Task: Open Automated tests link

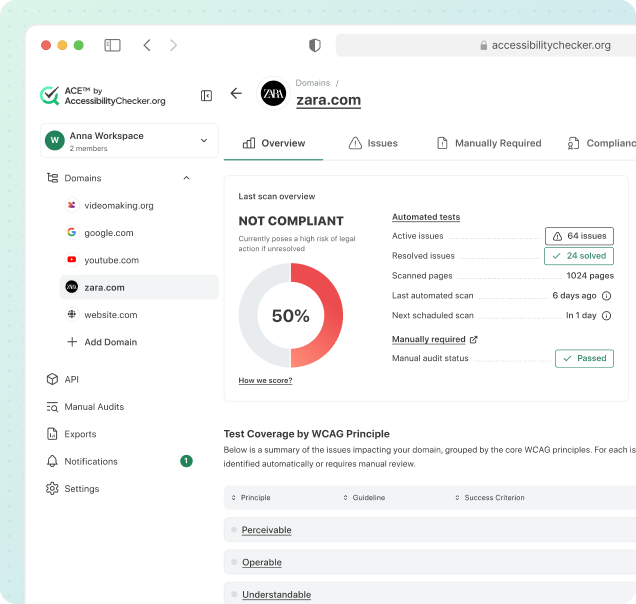Action: coord(426,217)
